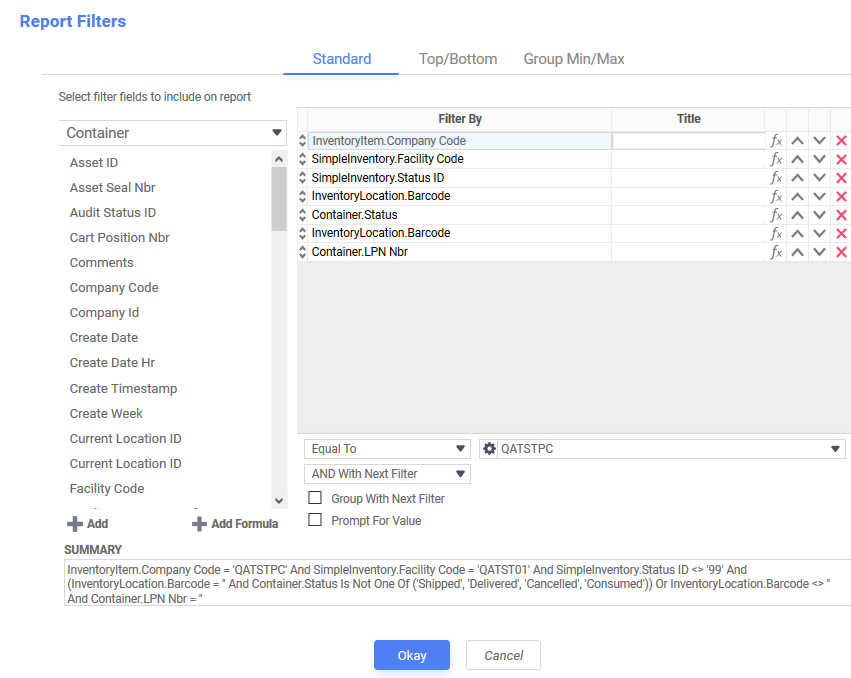The height and width of the screenshot is (678, 851).
Task: Remove the Container.LPN Nbr filter row
Action: pos(839,251)
